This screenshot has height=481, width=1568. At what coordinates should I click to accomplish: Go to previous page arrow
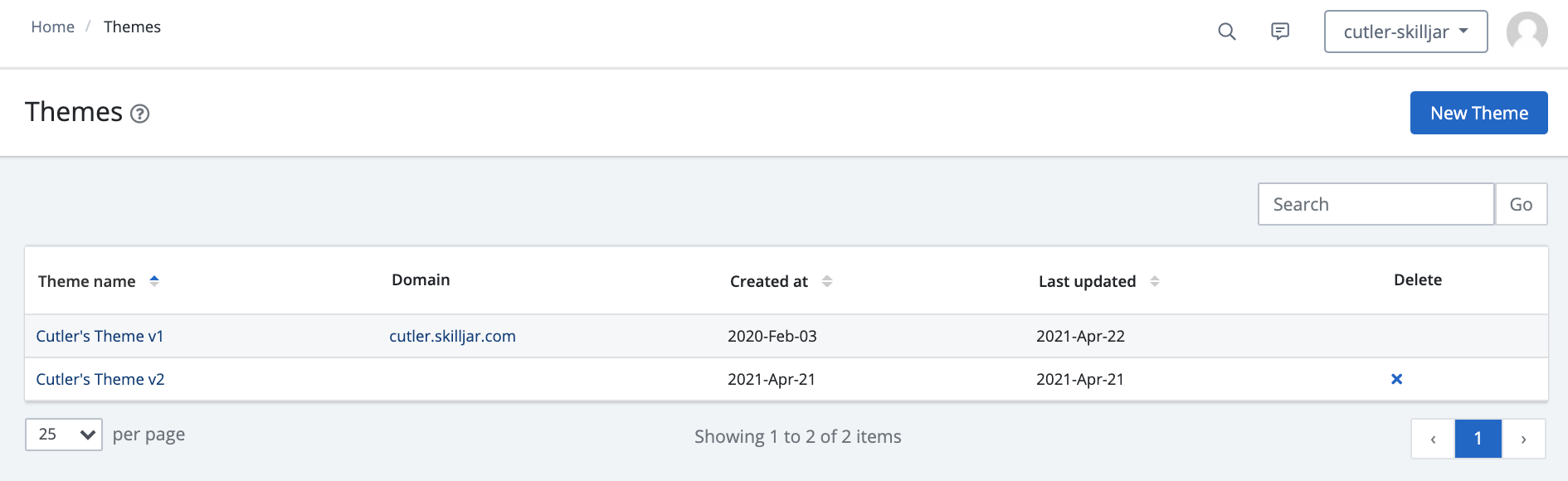1433,439
